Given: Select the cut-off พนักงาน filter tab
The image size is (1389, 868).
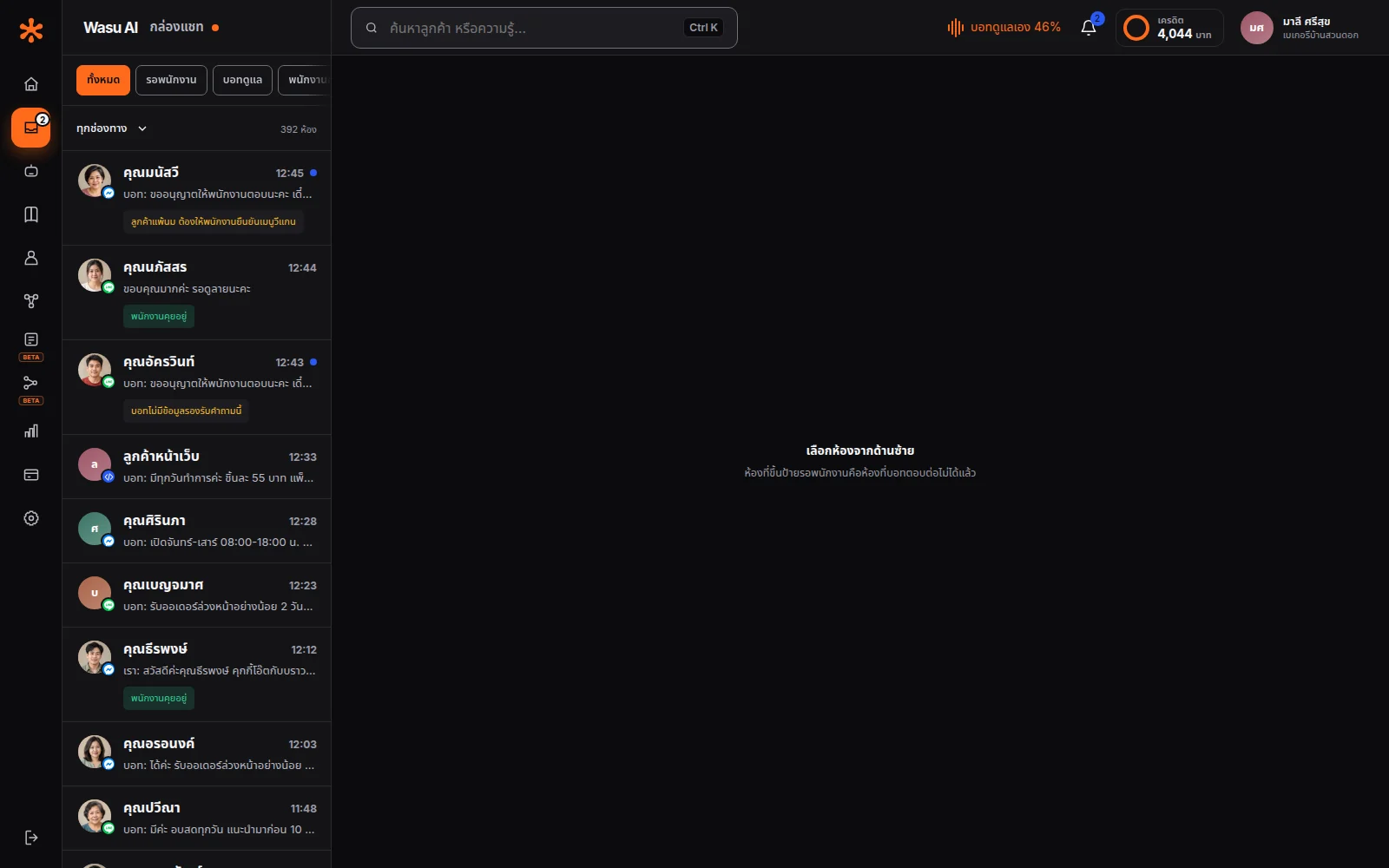Looking at the screenshot, I should (305, 80).
